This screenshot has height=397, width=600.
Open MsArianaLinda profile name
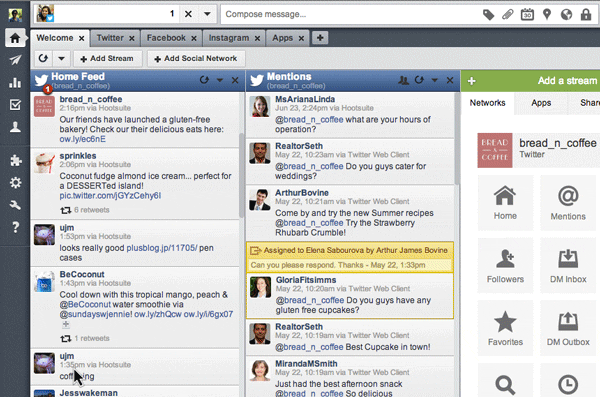pos(305,99)
